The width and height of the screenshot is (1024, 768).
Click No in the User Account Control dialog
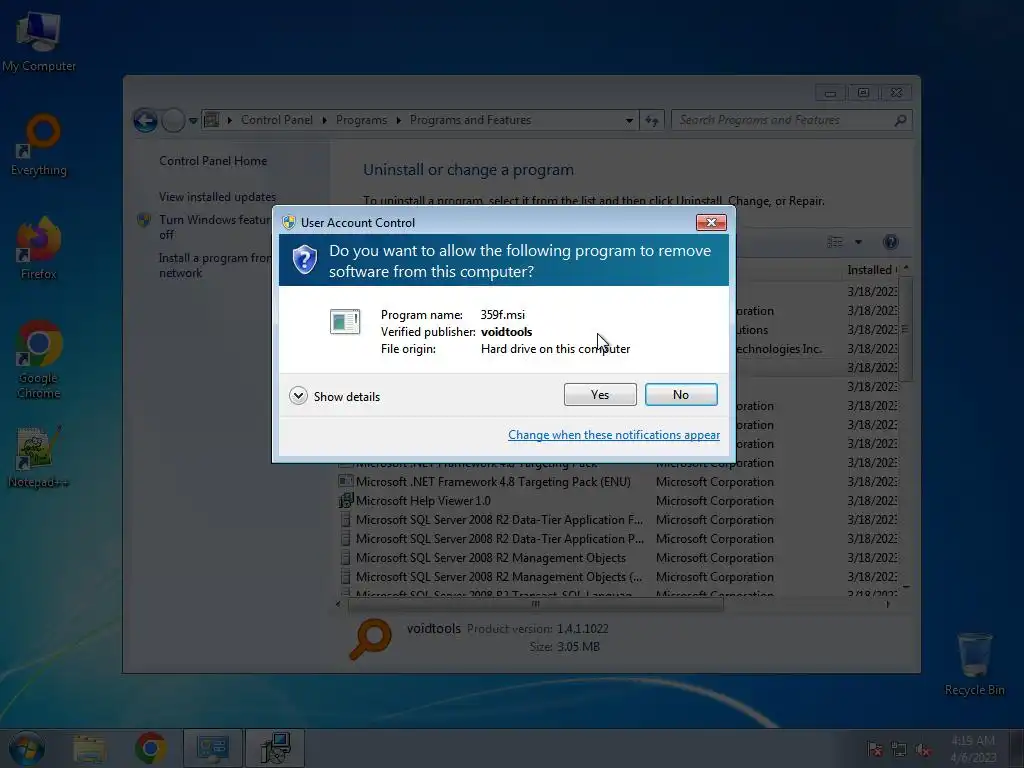pos(680,394)
